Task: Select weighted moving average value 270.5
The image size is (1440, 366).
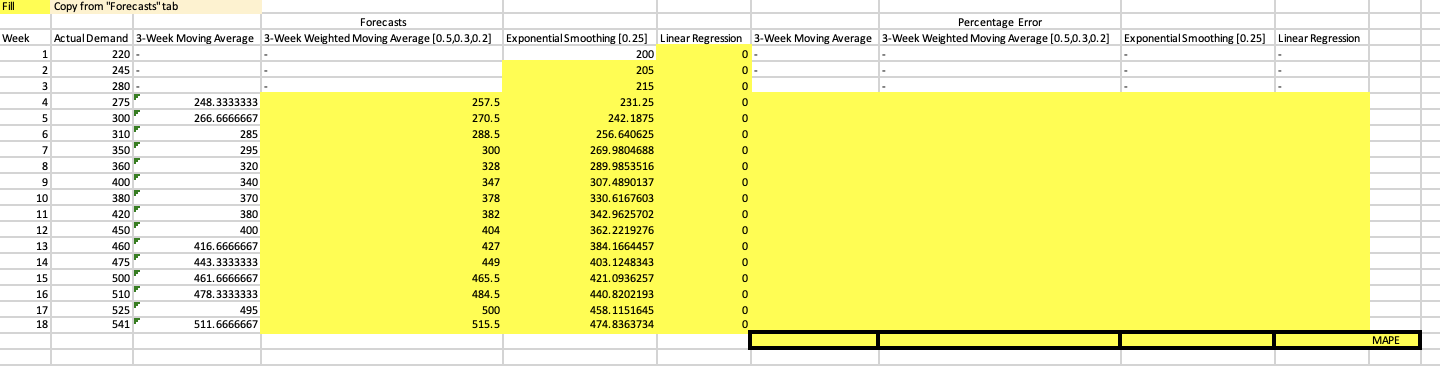Action: coord(382,117)
